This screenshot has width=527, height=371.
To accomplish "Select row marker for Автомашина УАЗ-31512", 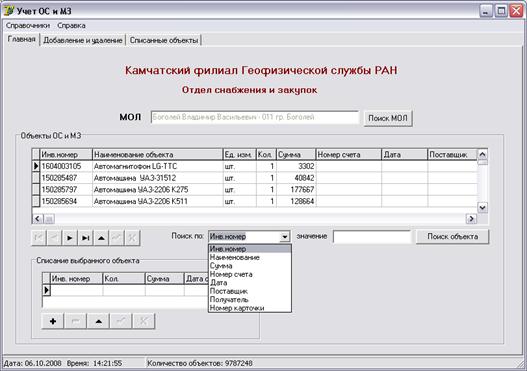I will tap(36, 178).
